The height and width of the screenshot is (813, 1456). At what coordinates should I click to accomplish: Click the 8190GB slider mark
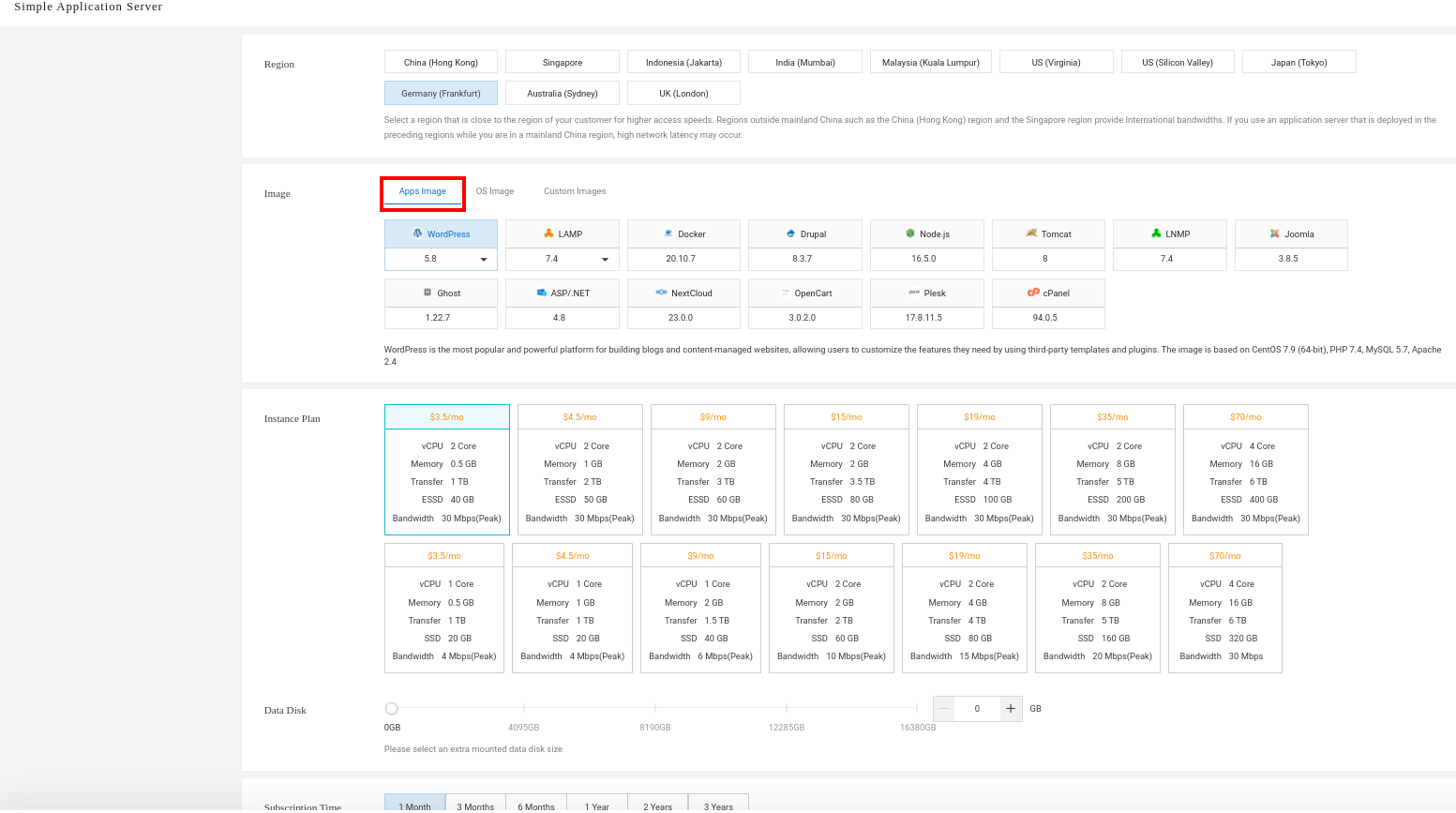[655, 708]
